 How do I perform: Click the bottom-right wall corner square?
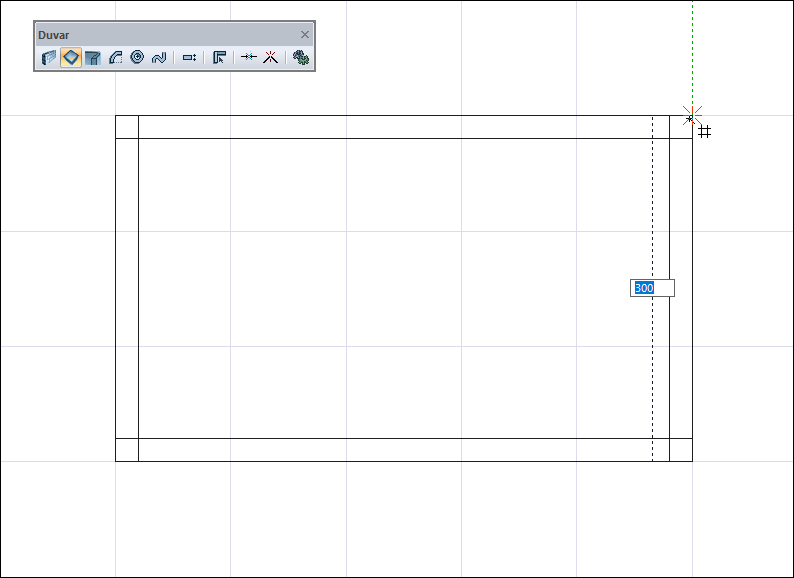[681, 450]
